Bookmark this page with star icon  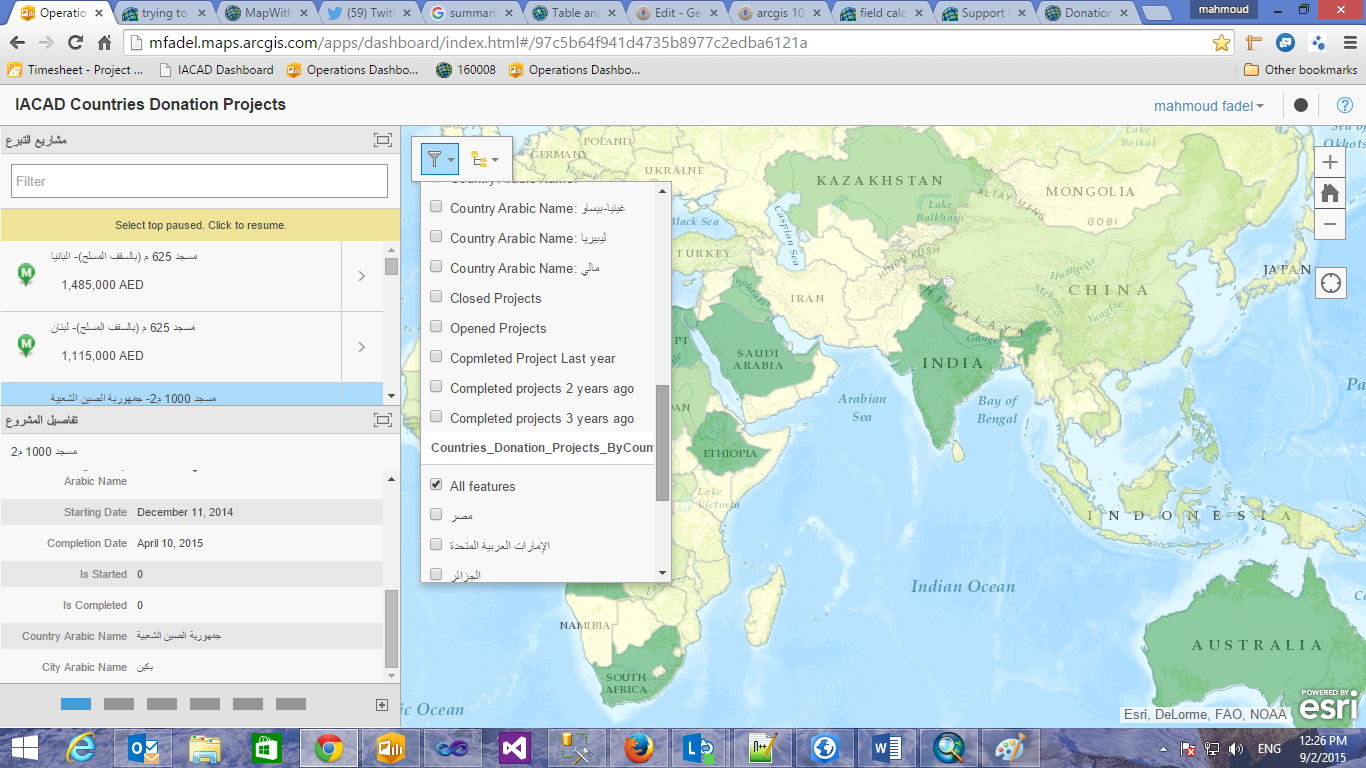[x=1221, y=43]
